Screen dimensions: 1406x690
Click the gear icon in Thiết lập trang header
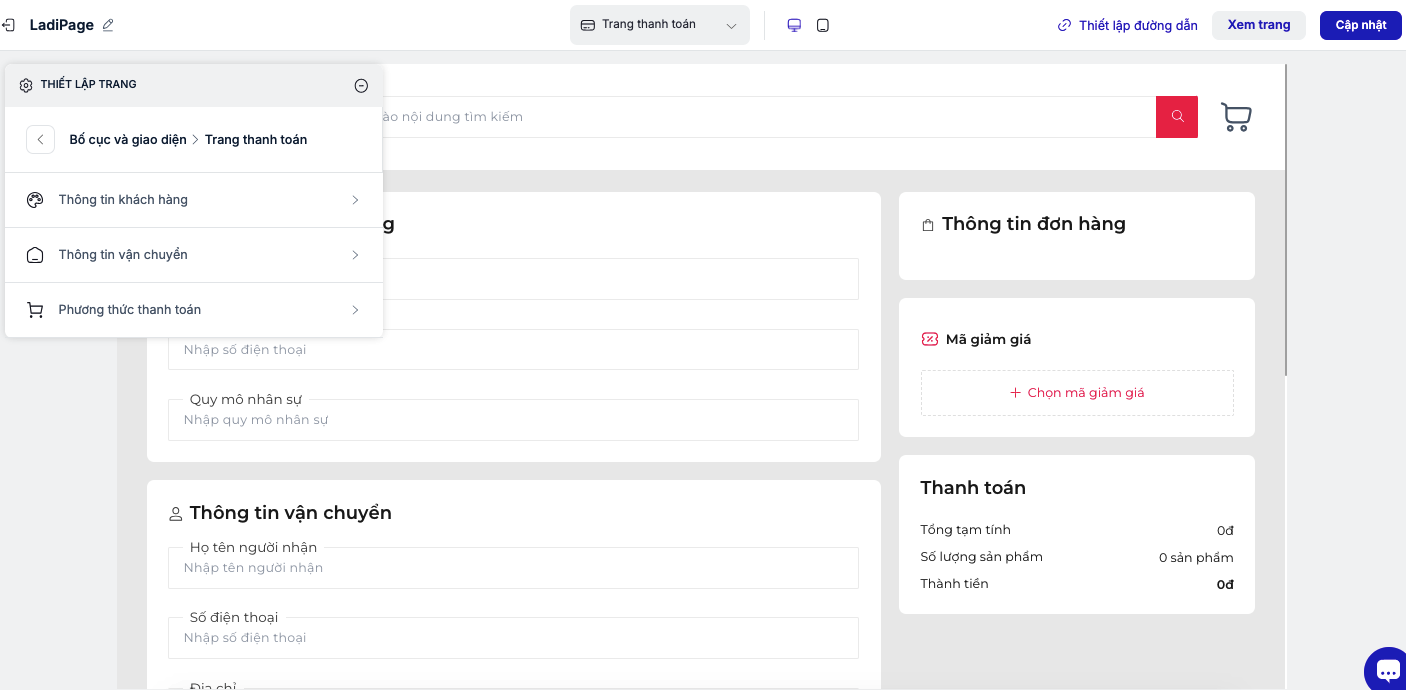tap(26, 85)
